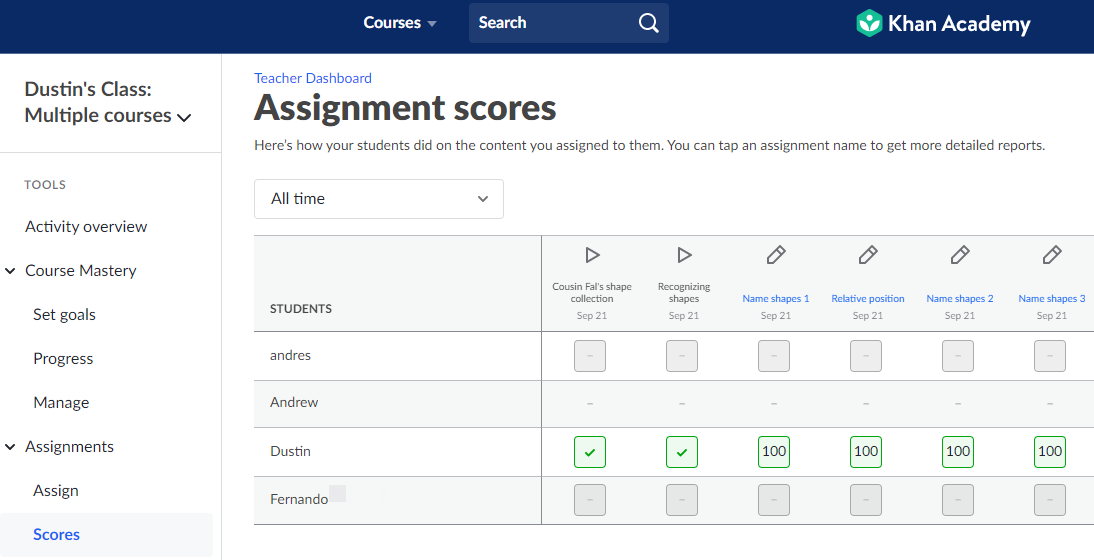This screenshot has width=1094, height=560.
Task: Open Relative position assignment report
Action: (x=868, y=298)
